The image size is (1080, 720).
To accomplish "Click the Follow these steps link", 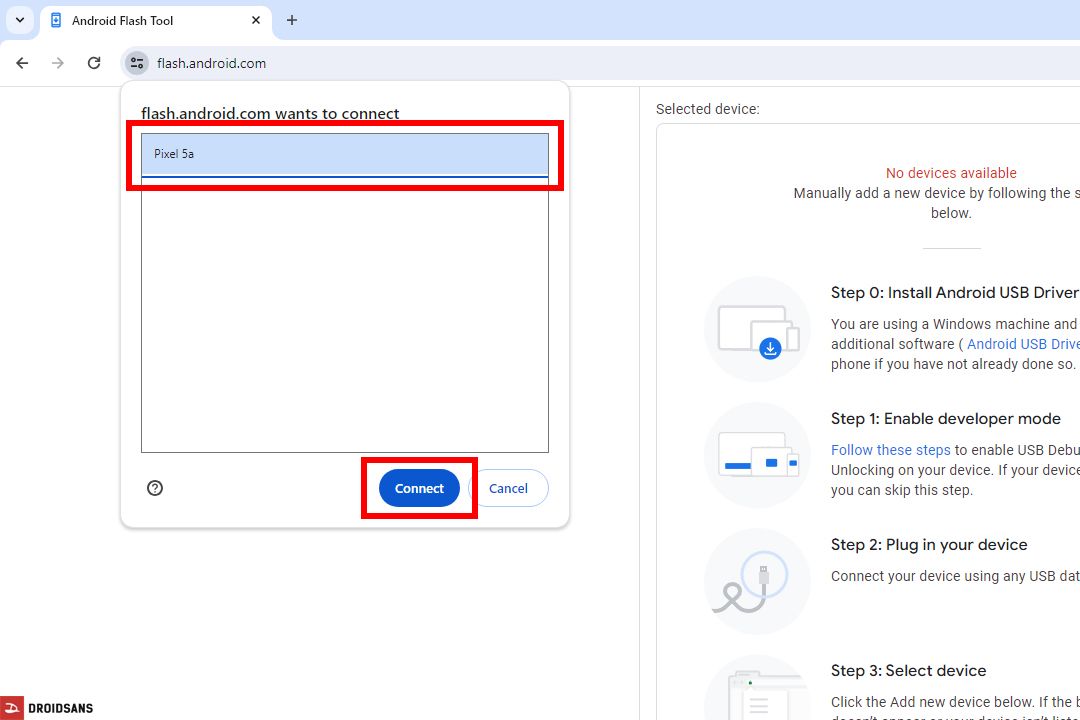I will (890, 449).
